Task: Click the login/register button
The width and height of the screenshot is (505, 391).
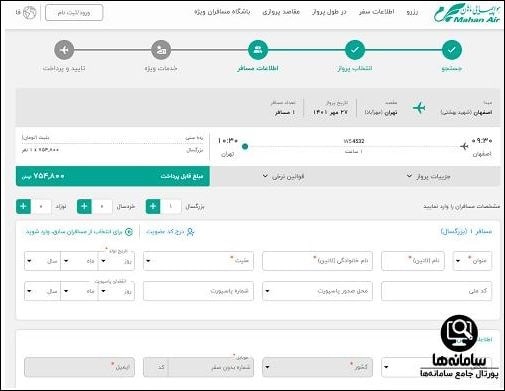Action: 74,13
